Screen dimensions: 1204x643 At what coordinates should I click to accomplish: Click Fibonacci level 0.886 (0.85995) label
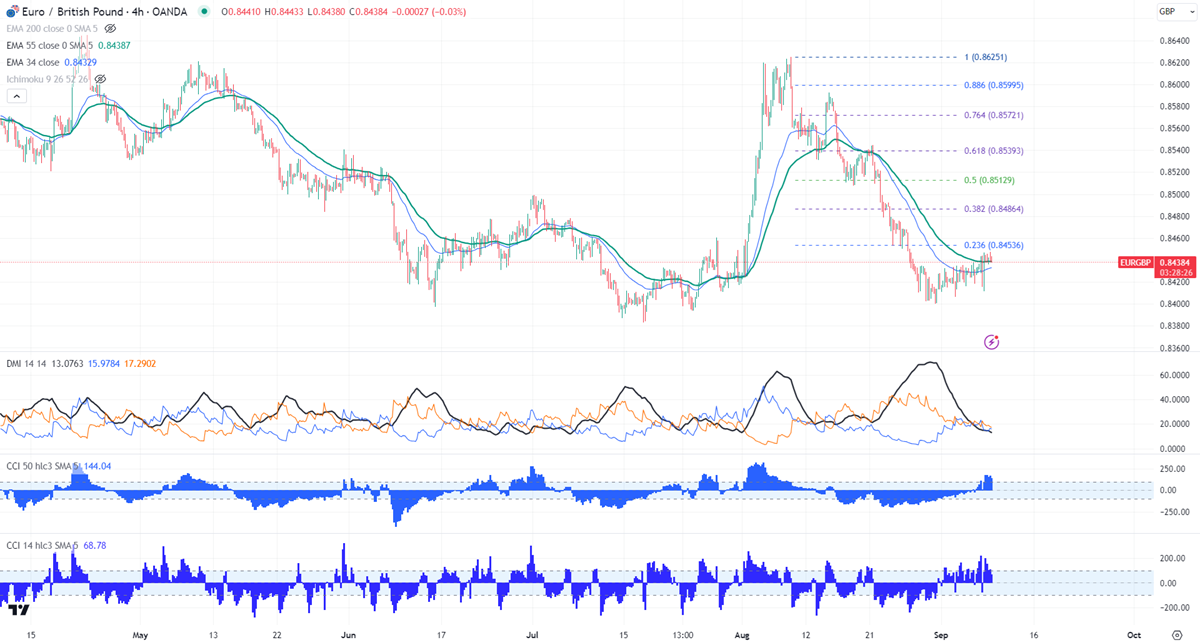(993, 85)
